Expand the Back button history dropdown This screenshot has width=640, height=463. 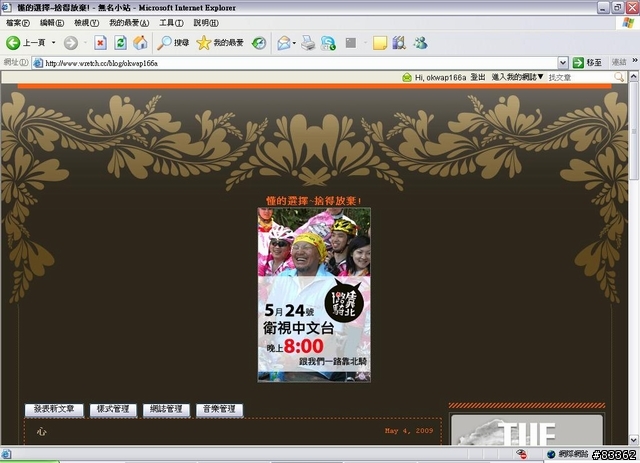pos(53,42)
